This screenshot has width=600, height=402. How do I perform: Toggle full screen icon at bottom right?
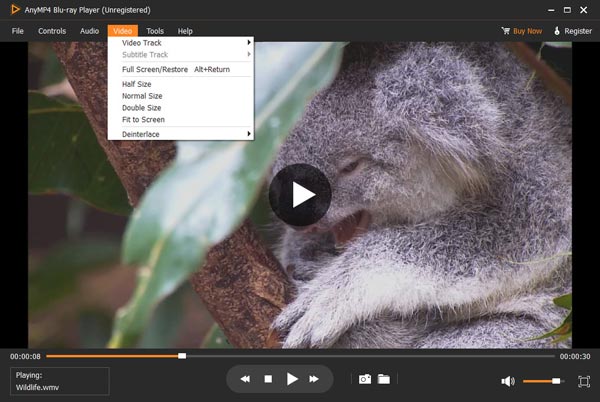[x=584, y=381]
